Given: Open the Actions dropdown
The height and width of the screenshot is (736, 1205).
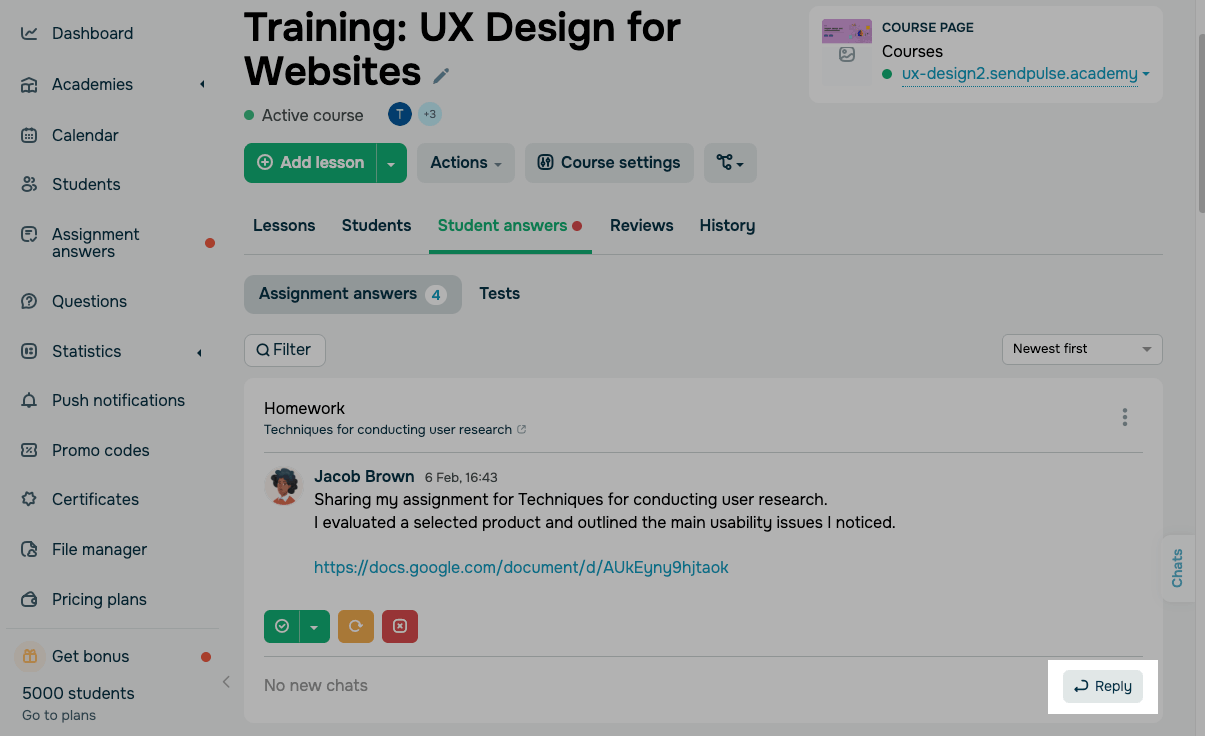Looking at the screenshot, I should [x=466, y=163].
